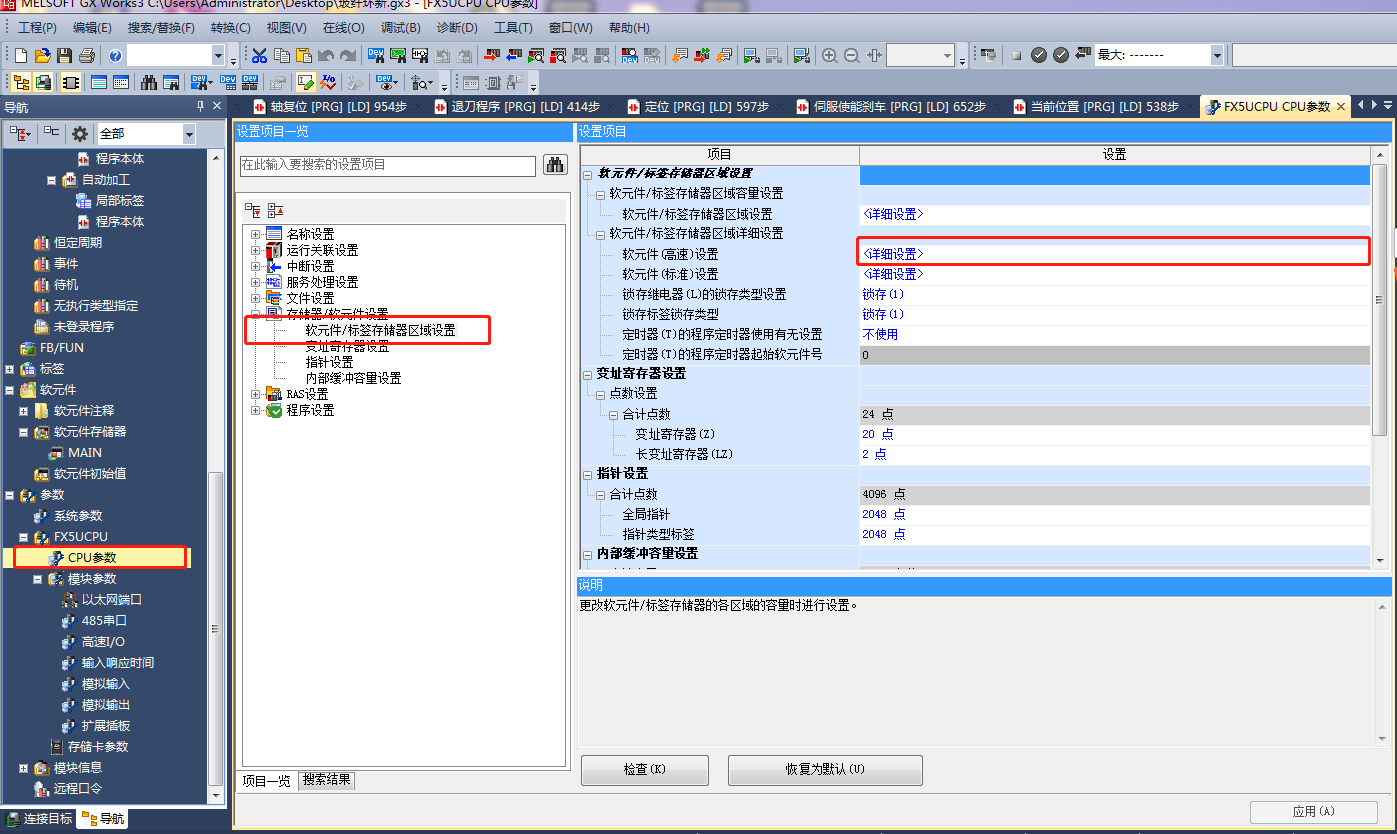Click the Cut scissors icon
The height and width of the screenshot is (834, 1397).
pos(260,55)
